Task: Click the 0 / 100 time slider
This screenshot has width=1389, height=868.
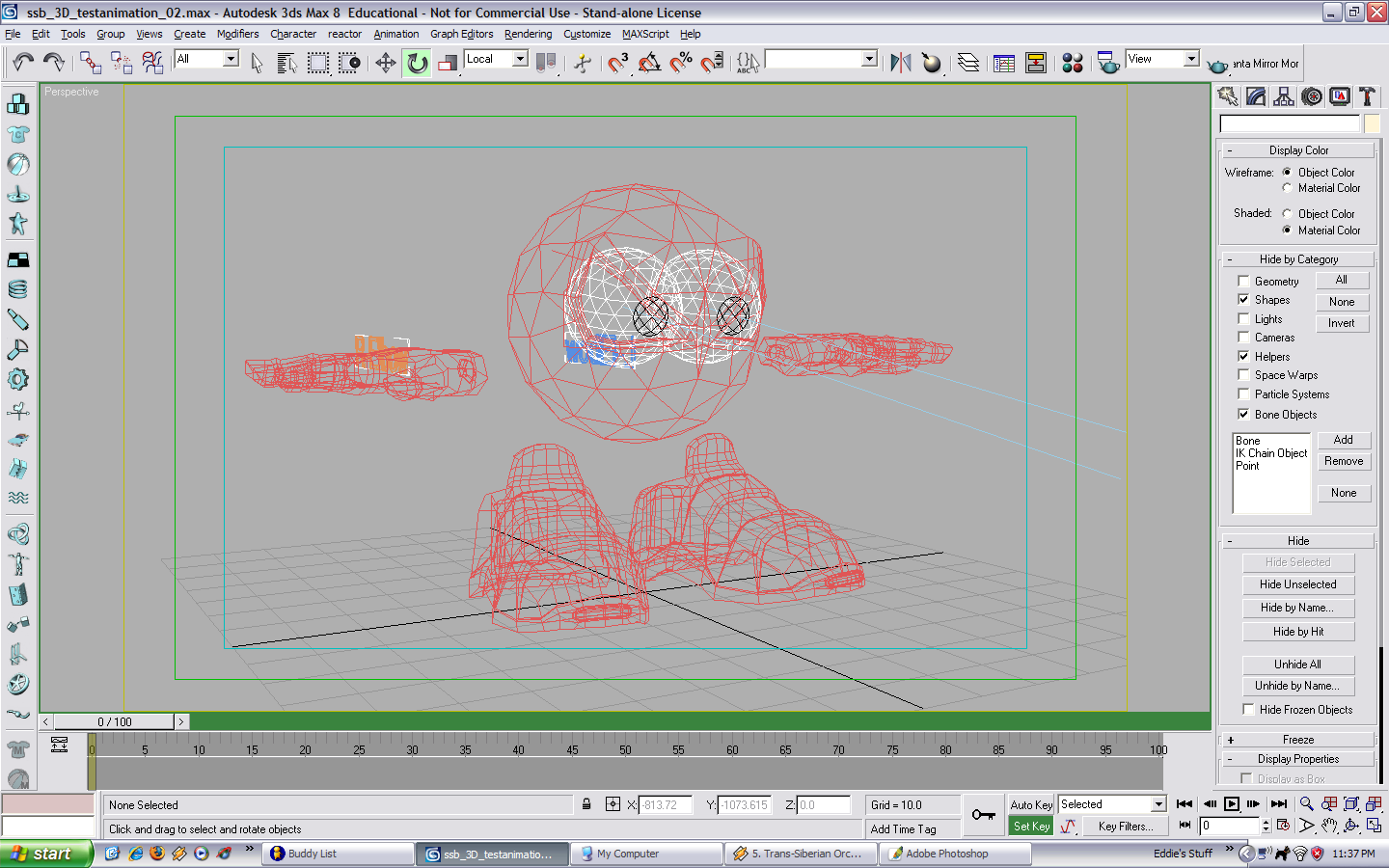Action: coord(115,721)
